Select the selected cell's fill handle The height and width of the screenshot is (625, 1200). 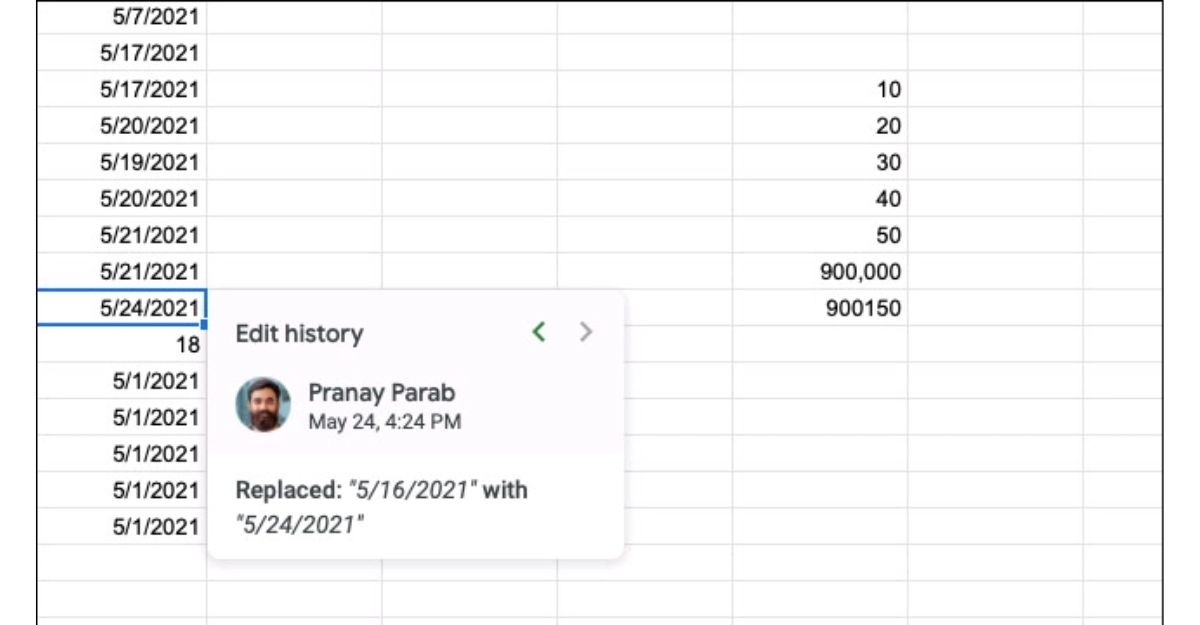[204, 325]
